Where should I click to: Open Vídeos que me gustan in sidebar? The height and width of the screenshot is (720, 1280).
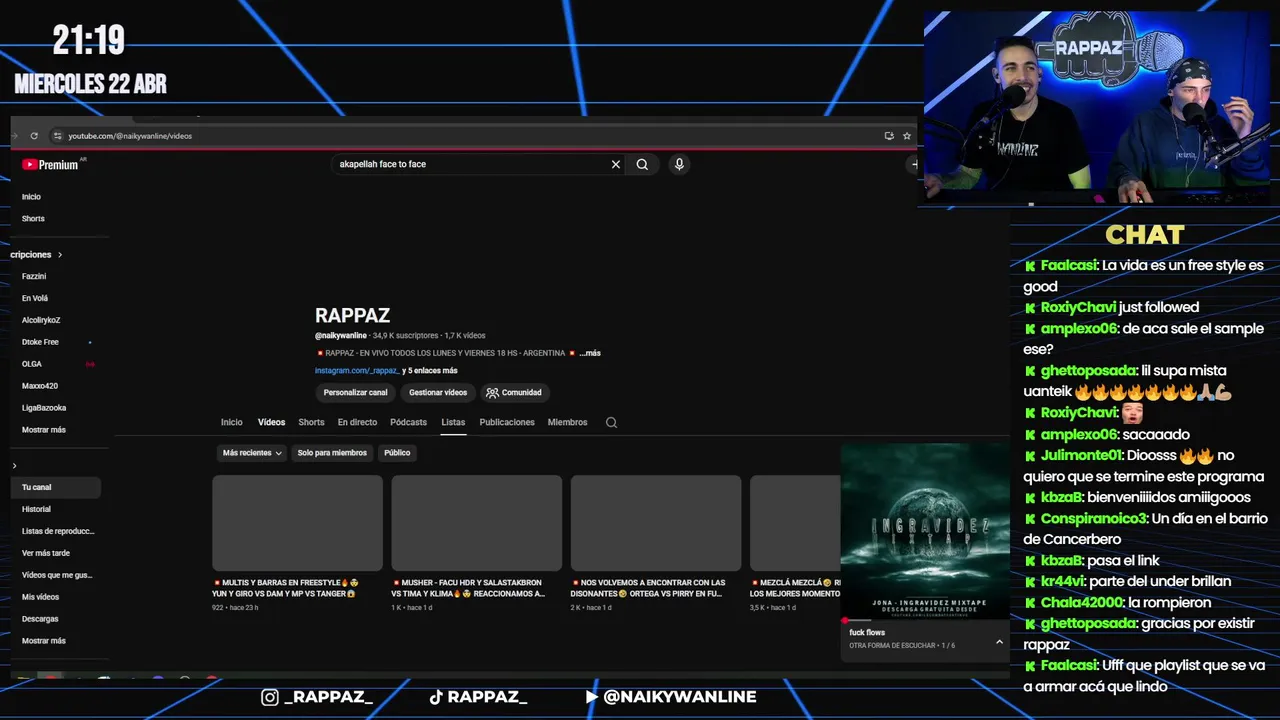[57, 576]
